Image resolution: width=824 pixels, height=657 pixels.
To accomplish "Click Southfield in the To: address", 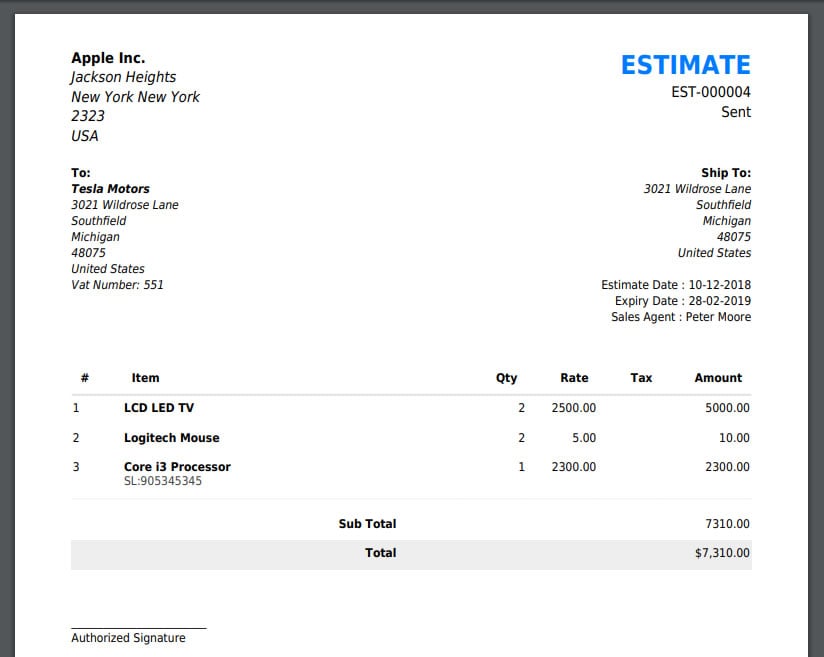I will click(99, 221).
